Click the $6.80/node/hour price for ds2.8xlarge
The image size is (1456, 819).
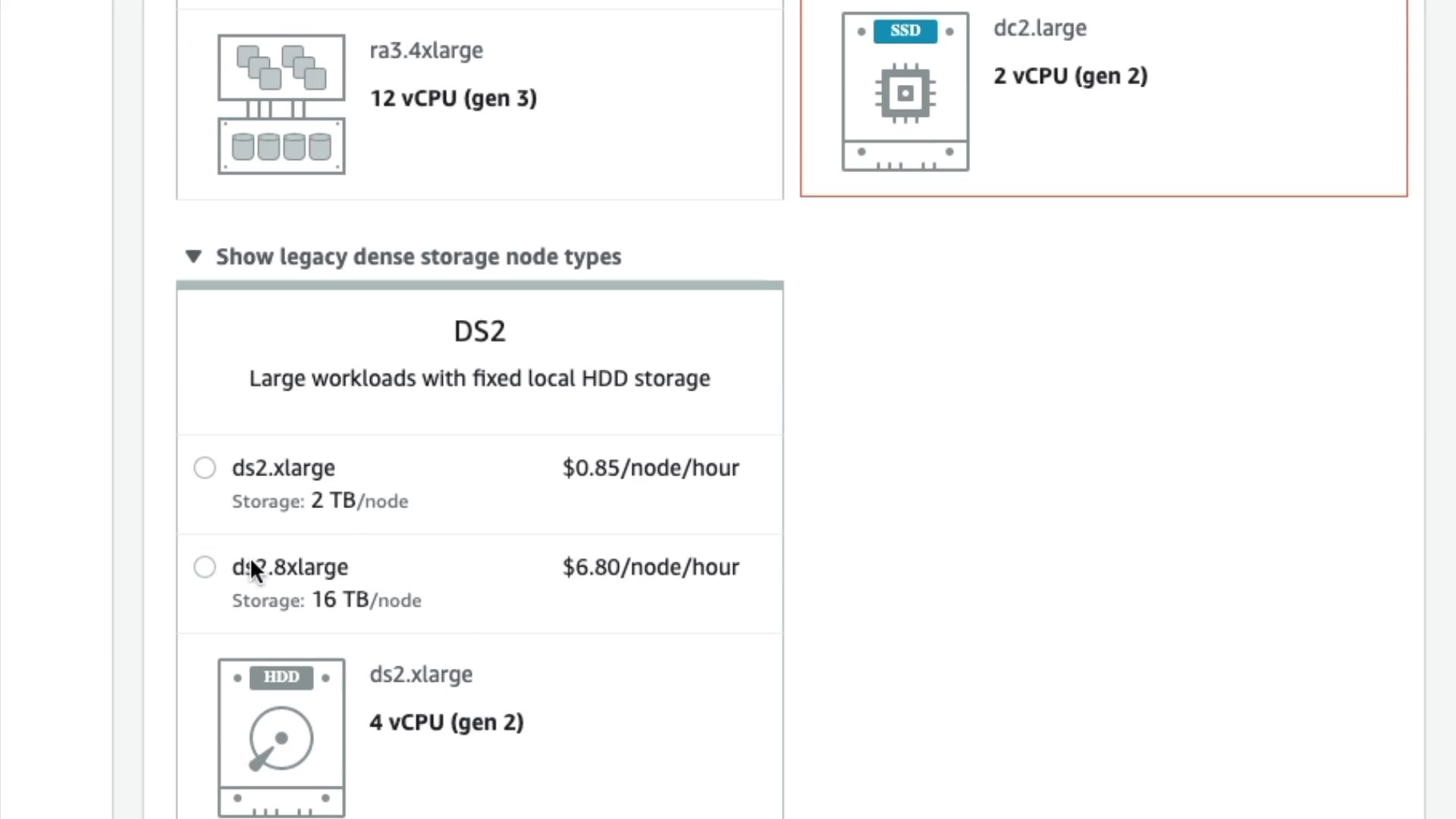click(651, 567)
